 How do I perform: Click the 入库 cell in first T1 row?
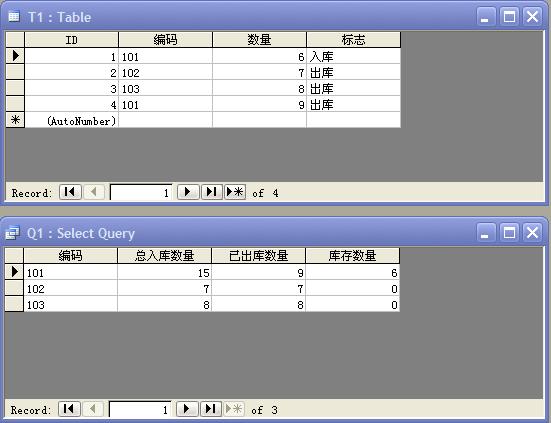[354, 56]
